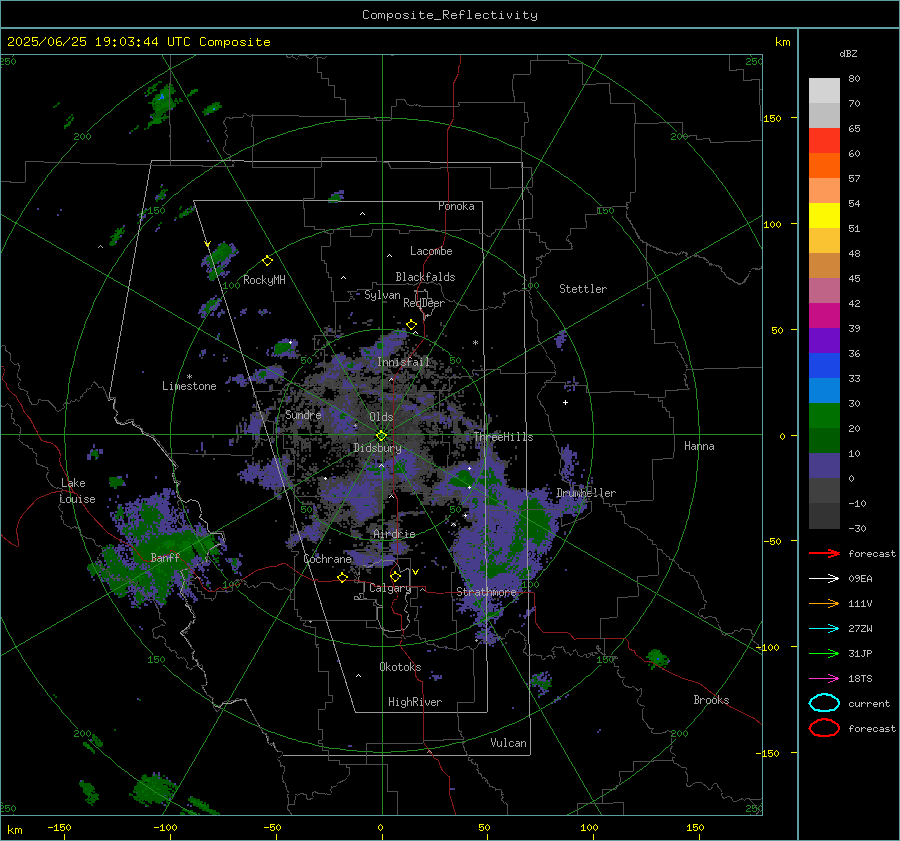The width and height of the screenshot is (900, 841).
Task: Click the dBZ legend heading
Action: click(x=848, y=53)
